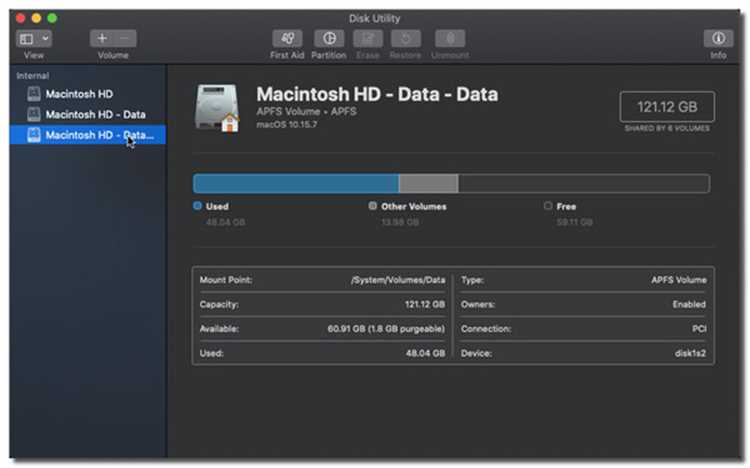The height and width of the screenshot is (468, 750).
Task: Show volume Info panel
Action: click(x=718, y=38)
